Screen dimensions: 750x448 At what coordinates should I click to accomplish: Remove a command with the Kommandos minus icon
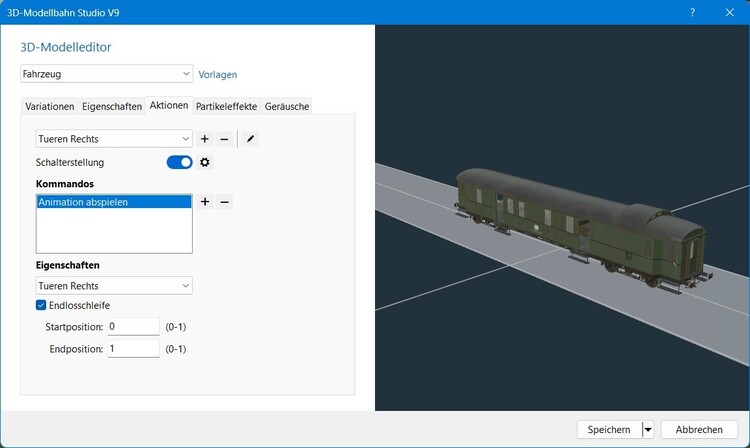click(224, 202)
